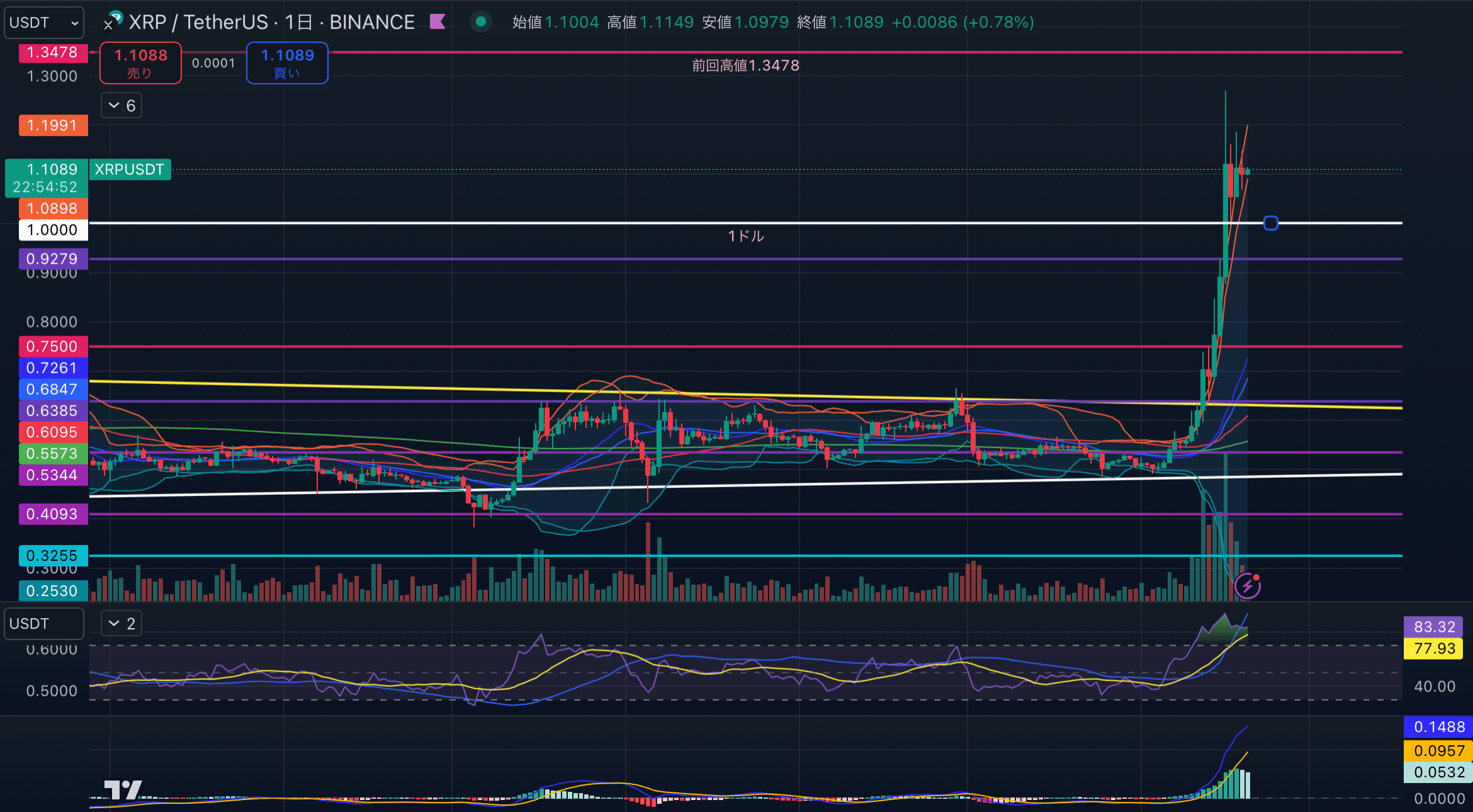This screenshot has width=1473, height=812.
Task: Open the USDT currency dropdown at top
Action: tap(44, 23)
